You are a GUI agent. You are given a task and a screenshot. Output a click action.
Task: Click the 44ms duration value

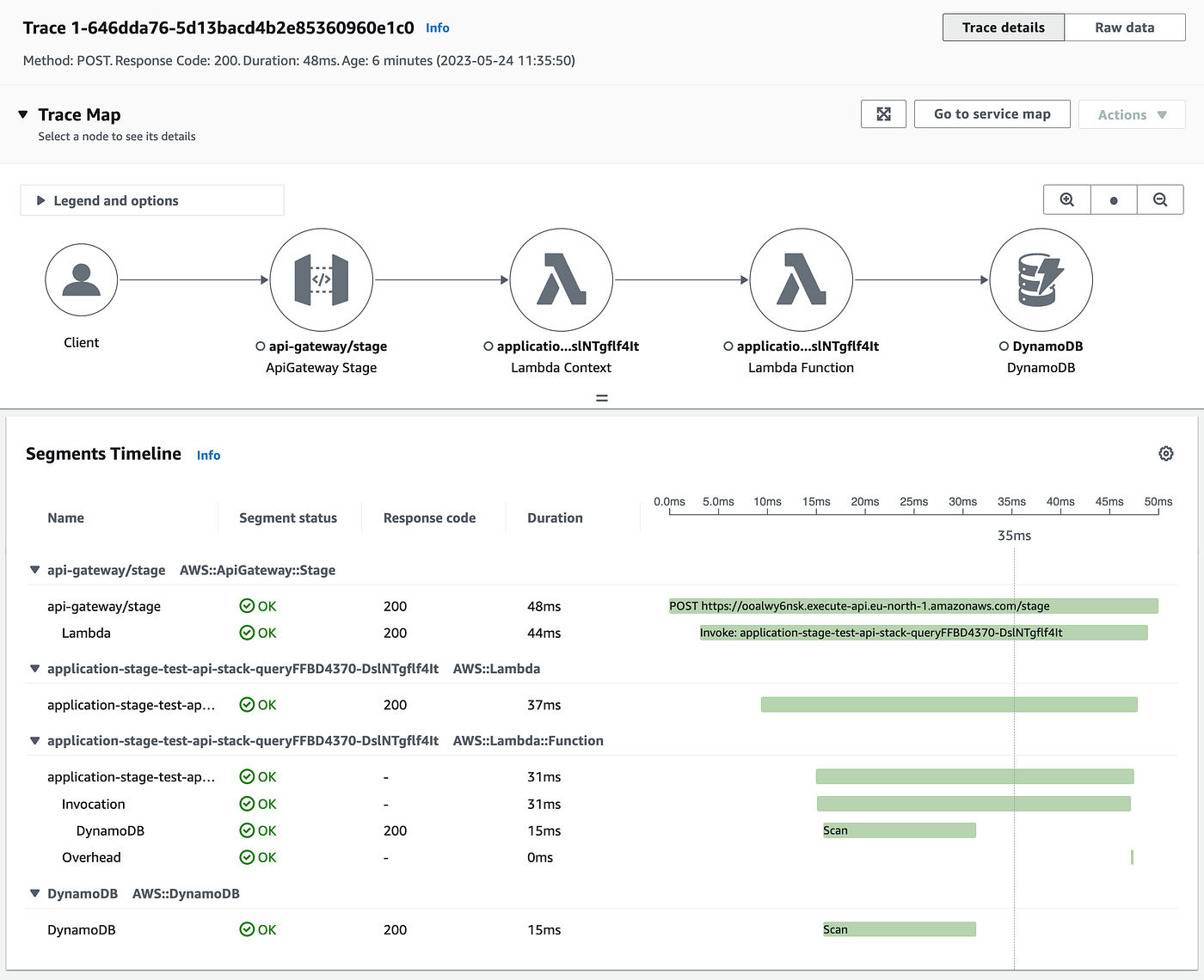pos(544,634)
